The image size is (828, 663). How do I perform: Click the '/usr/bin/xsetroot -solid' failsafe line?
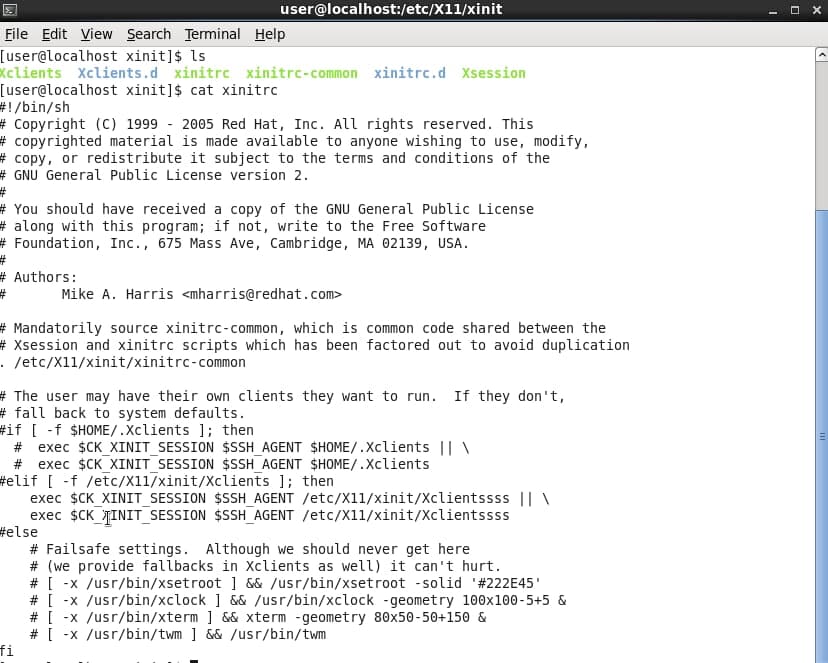point(286,583)
